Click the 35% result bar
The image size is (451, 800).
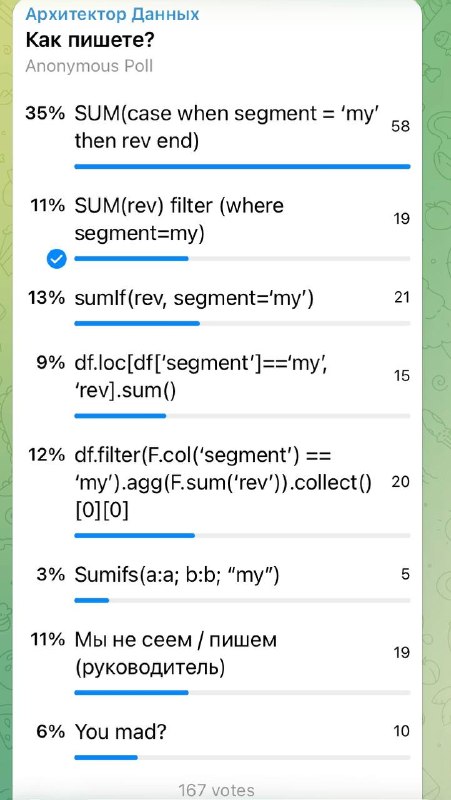pyautogui.click(x=242, y=166)
